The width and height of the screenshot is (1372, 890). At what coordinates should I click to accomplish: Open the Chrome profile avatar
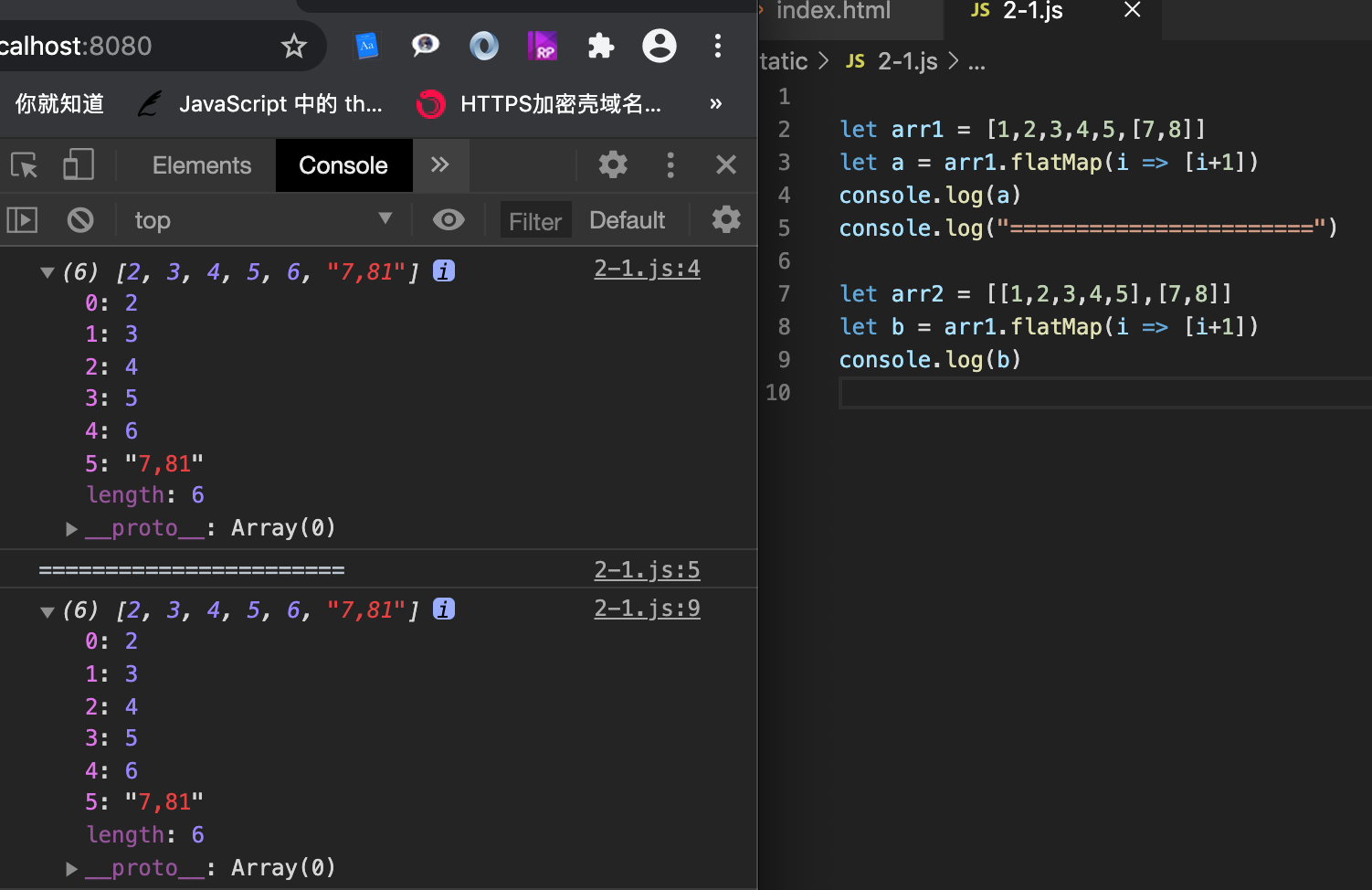tap(659, 45)
